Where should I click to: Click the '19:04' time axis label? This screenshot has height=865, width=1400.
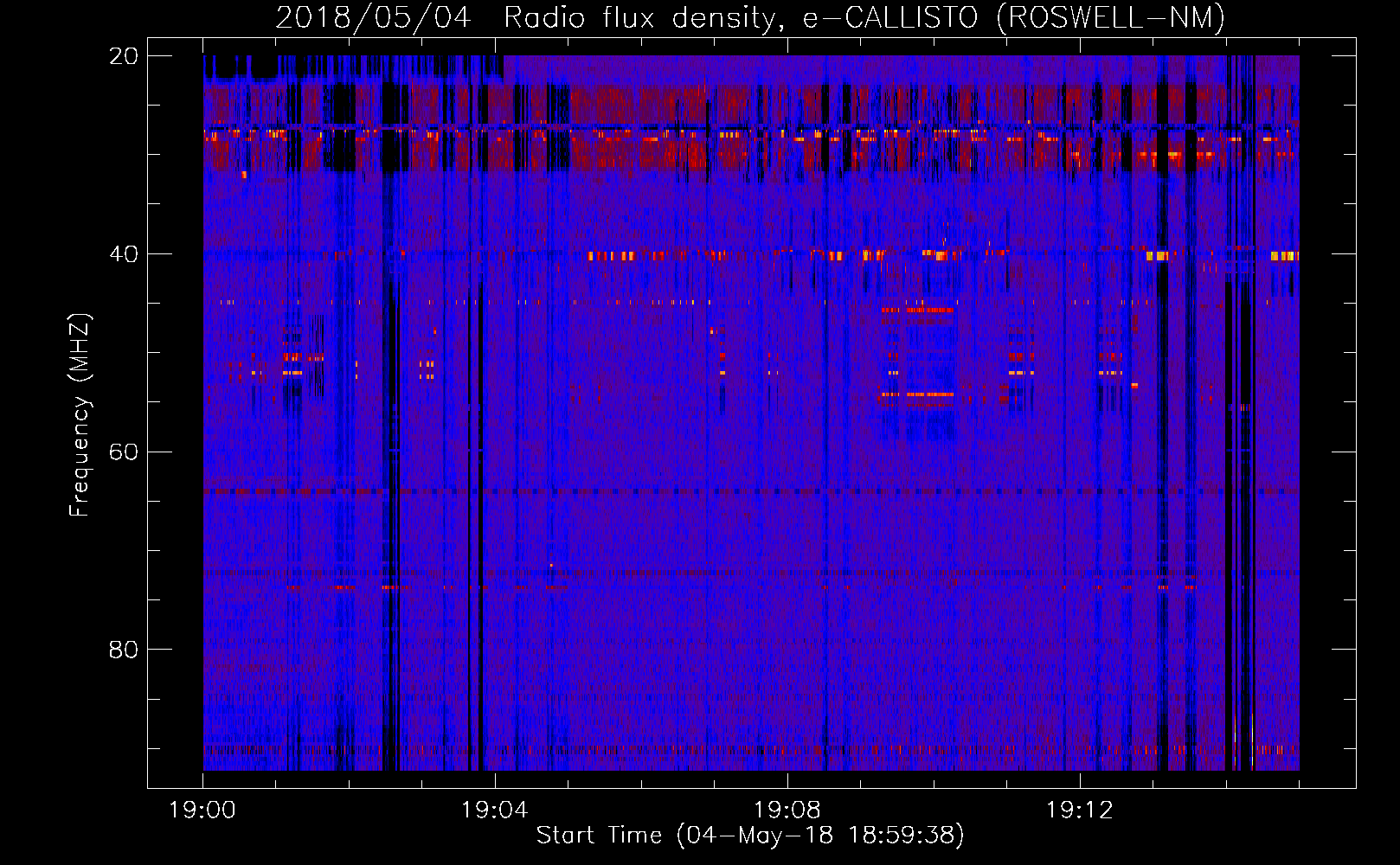click(495, 811)
